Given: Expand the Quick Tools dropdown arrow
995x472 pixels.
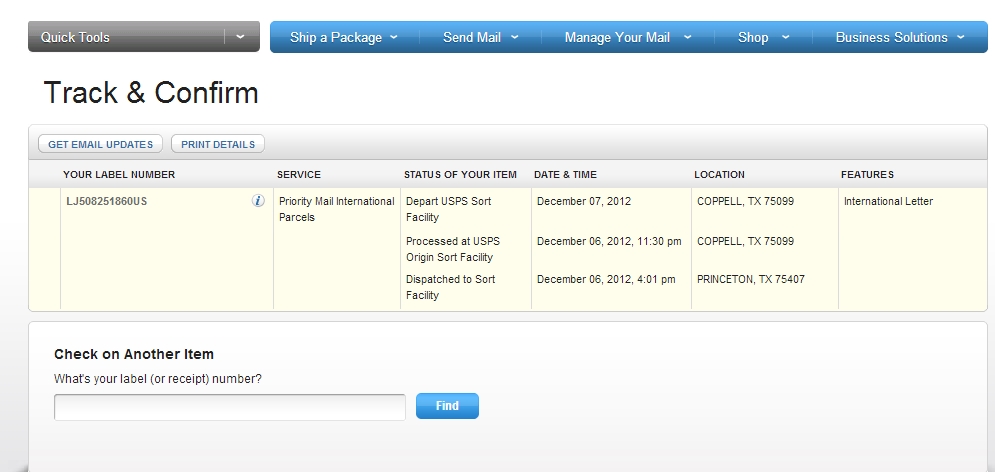Looking at the screenshot, I should click(x=241, y=37).
